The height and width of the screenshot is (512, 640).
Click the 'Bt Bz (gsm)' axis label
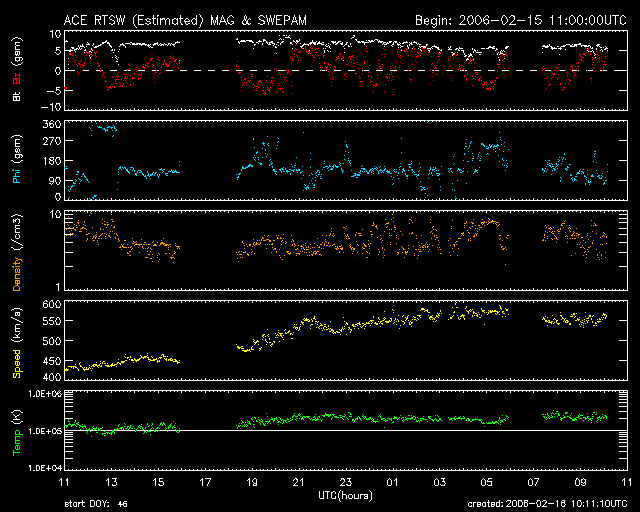pyautogui.click(x=17, y=69)
